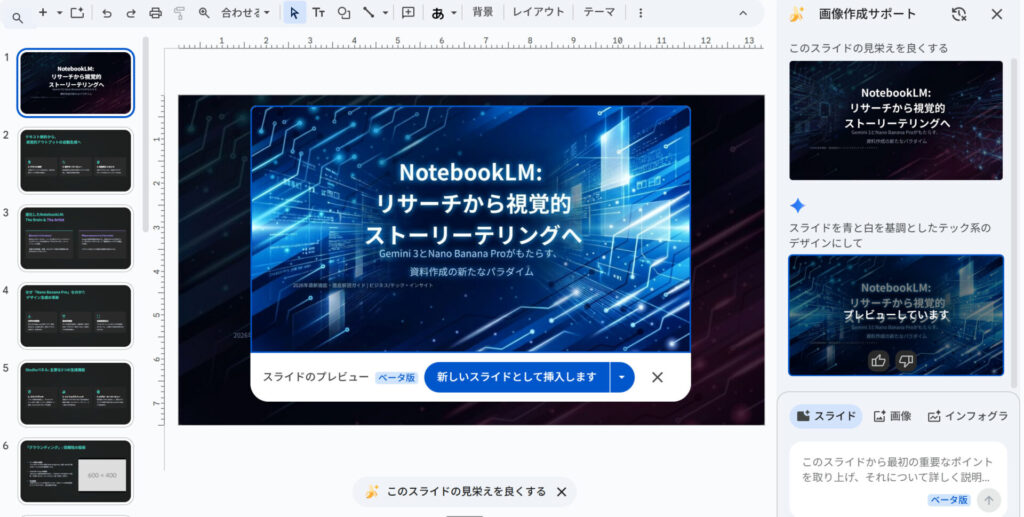
Task: Dismiss the このスライドの見栄えを良くする chip
Action: [562, 492]
